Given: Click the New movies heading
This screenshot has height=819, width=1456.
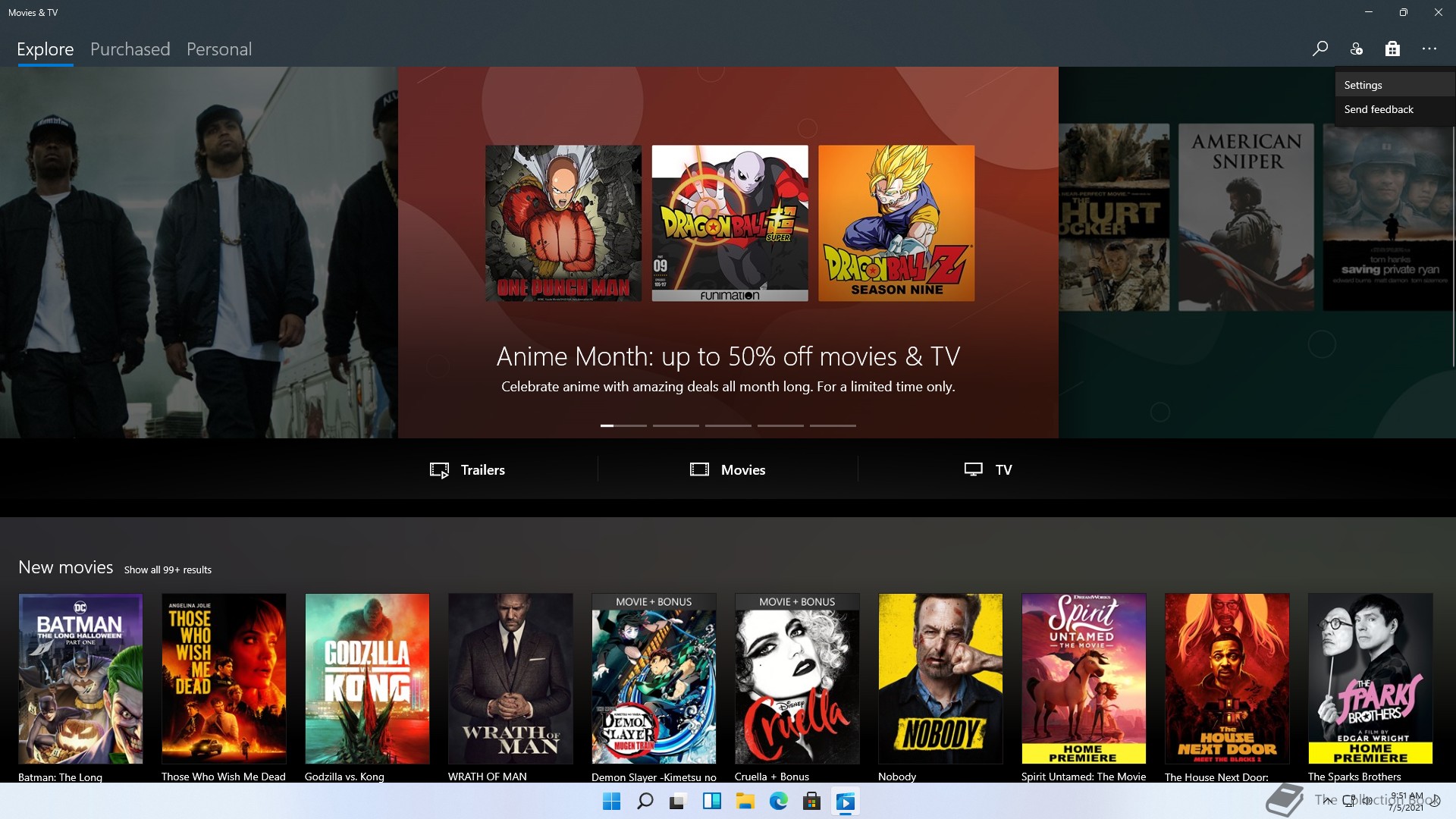Looking at the screenshot, I should pos(66,567).
